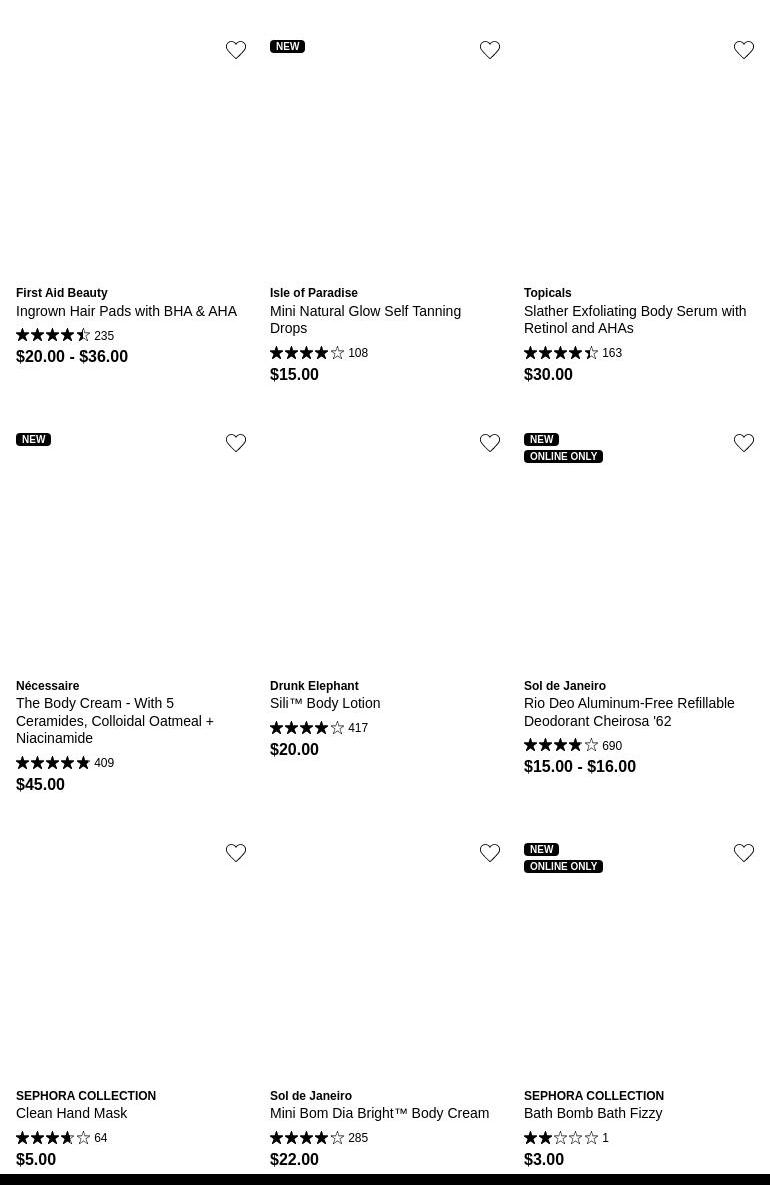Favorite the Bath Bomb Bath Fizzy
The image size is (770, 1185).
pos(744,853)
